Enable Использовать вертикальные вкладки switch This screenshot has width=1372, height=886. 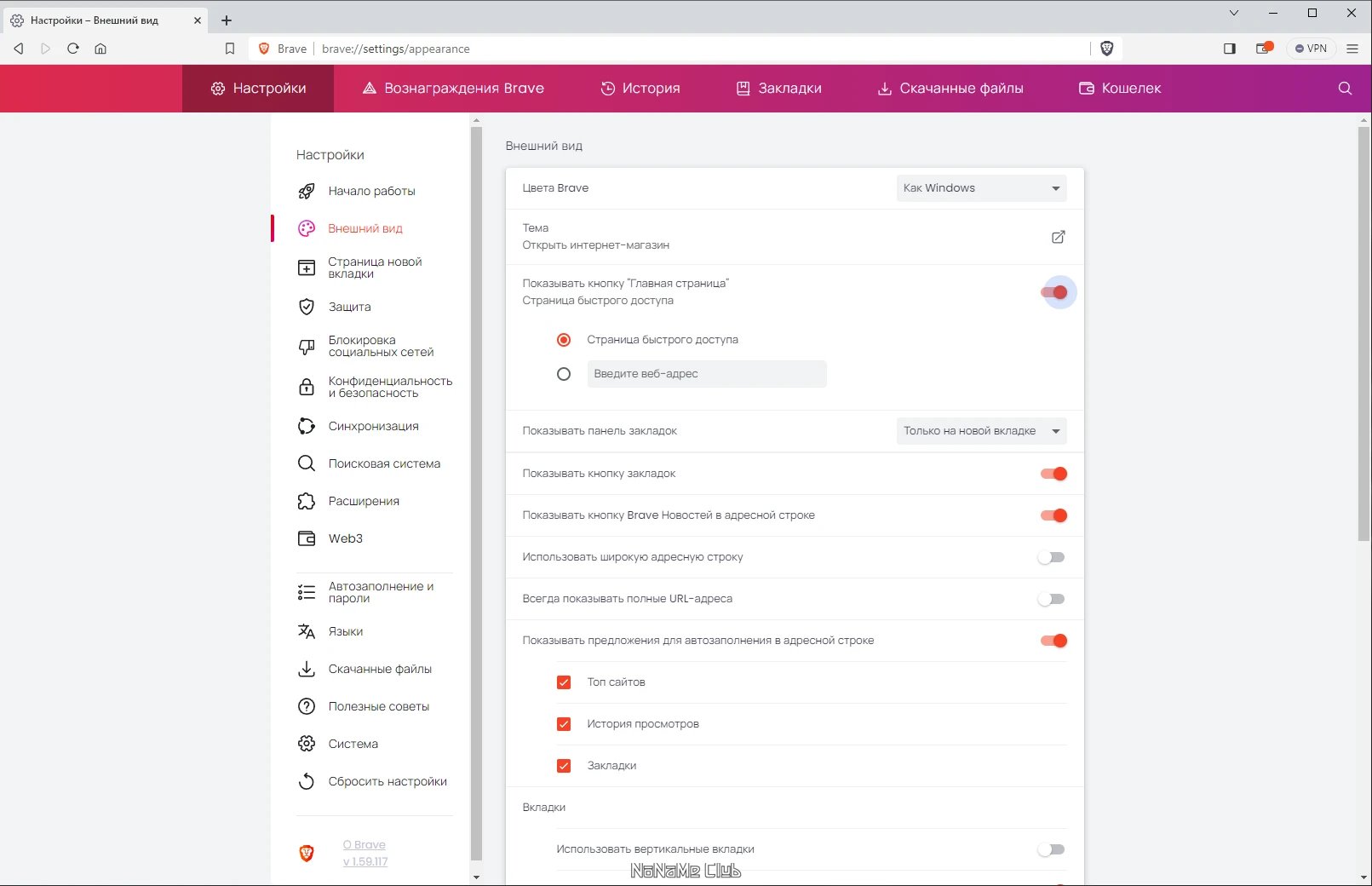tap(1052, 849)
